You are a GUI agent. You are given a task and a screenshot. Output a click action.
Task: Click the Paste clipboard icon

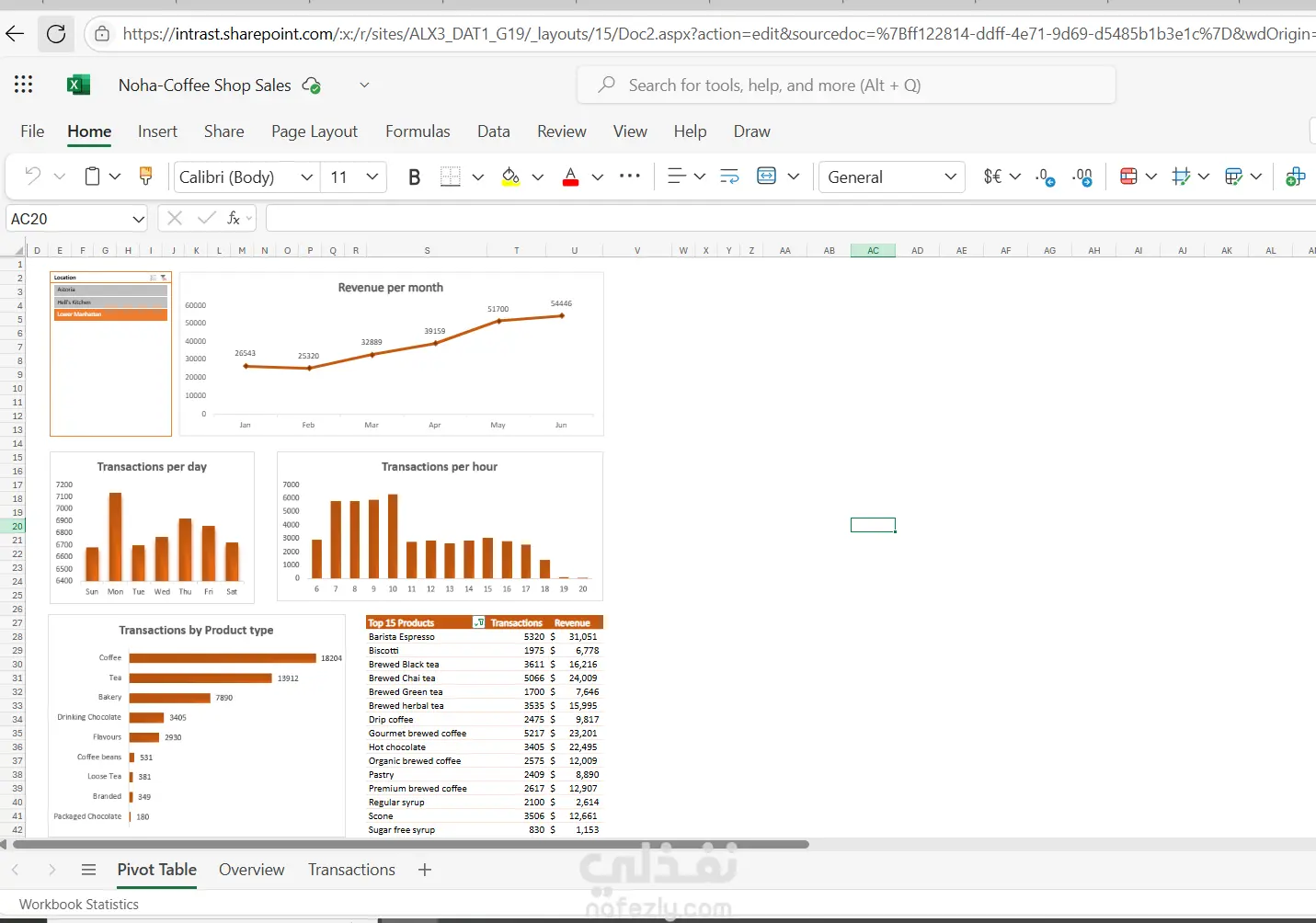pyautogui.click(x=92, y=176)
